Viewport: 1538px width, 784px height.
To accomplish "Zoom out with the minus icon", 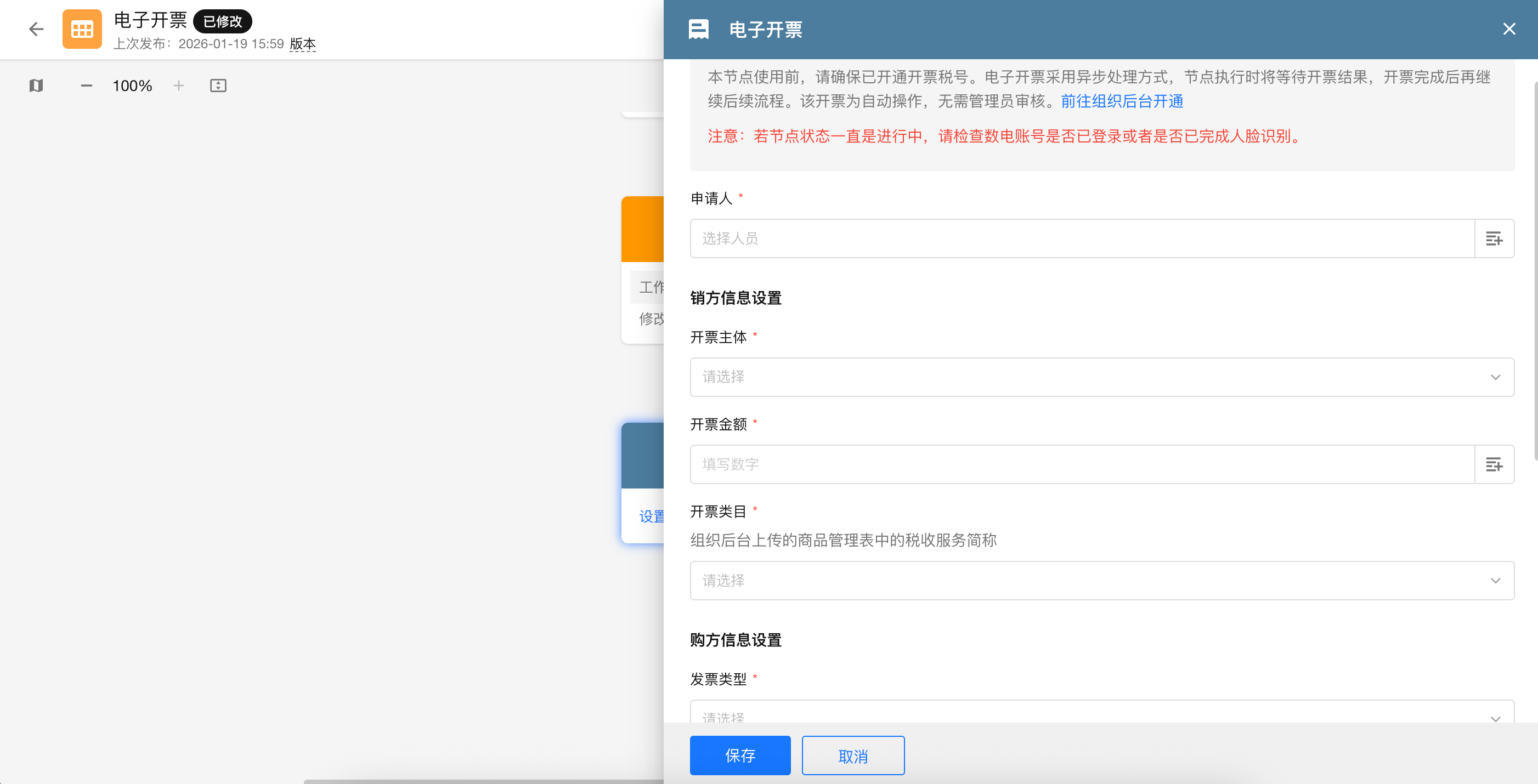I will pyautogui.click(x=87, y=86).
